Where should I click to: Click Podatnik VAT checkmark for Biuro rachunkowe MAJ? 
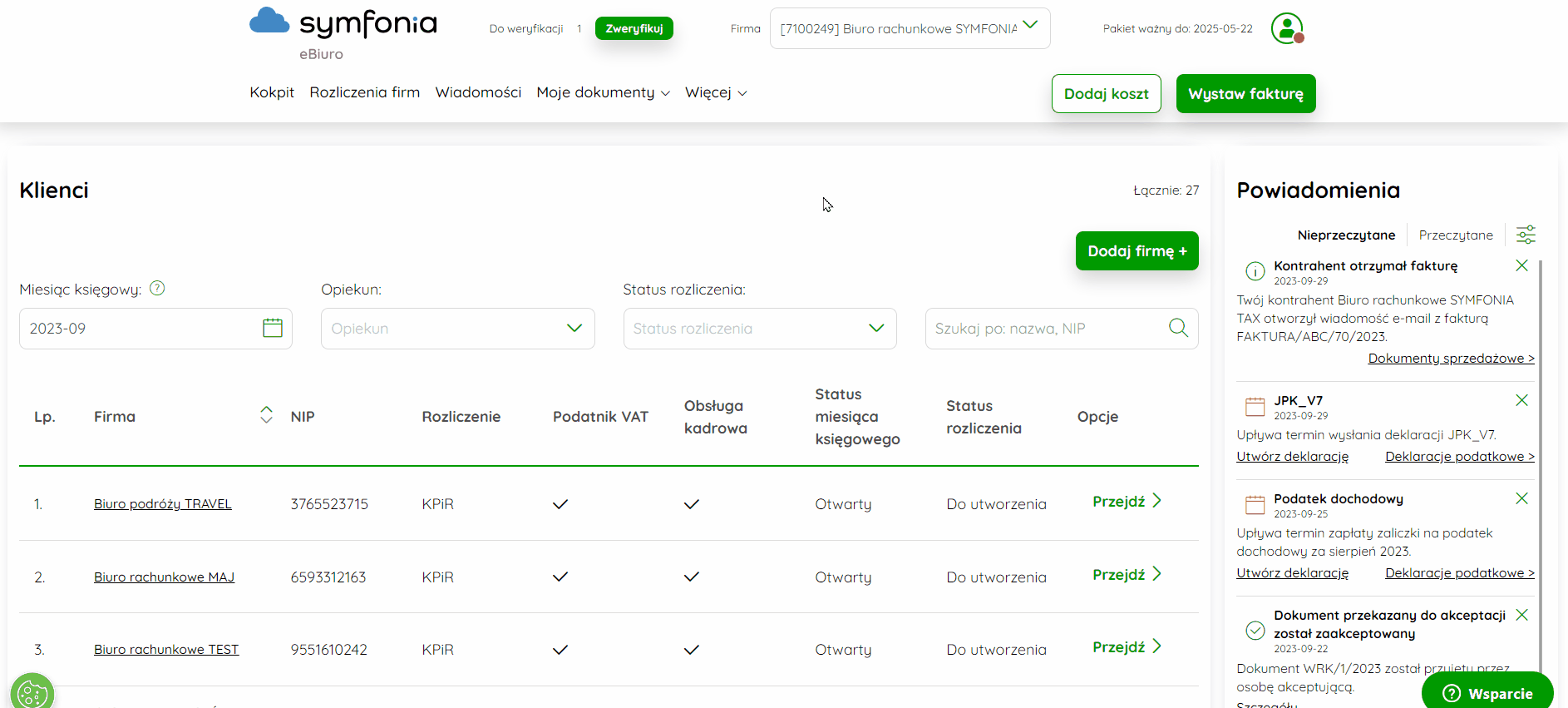(560, 577)
